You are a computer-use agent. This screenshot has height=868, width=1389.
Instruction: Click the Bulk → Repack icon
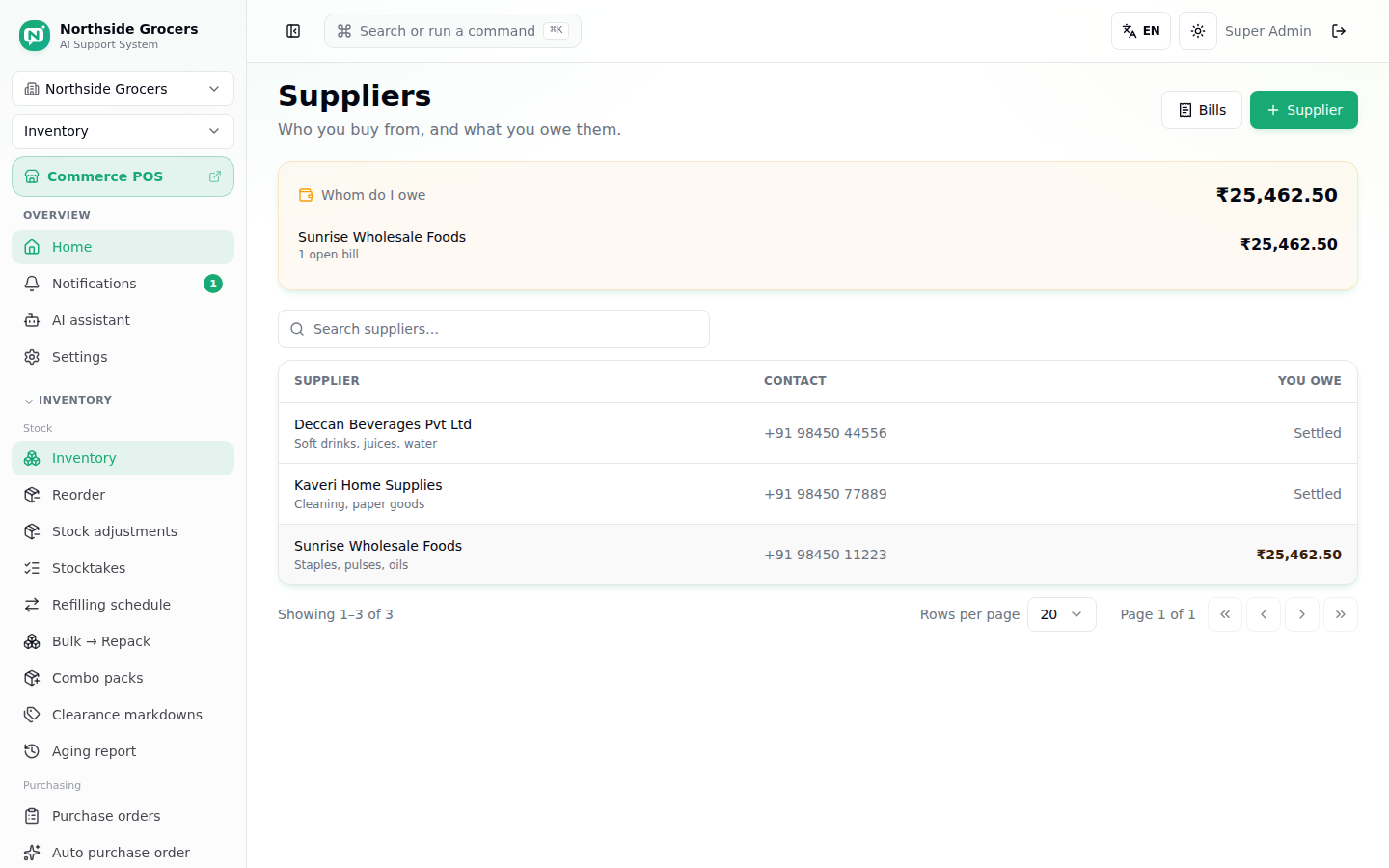(32, 641)
